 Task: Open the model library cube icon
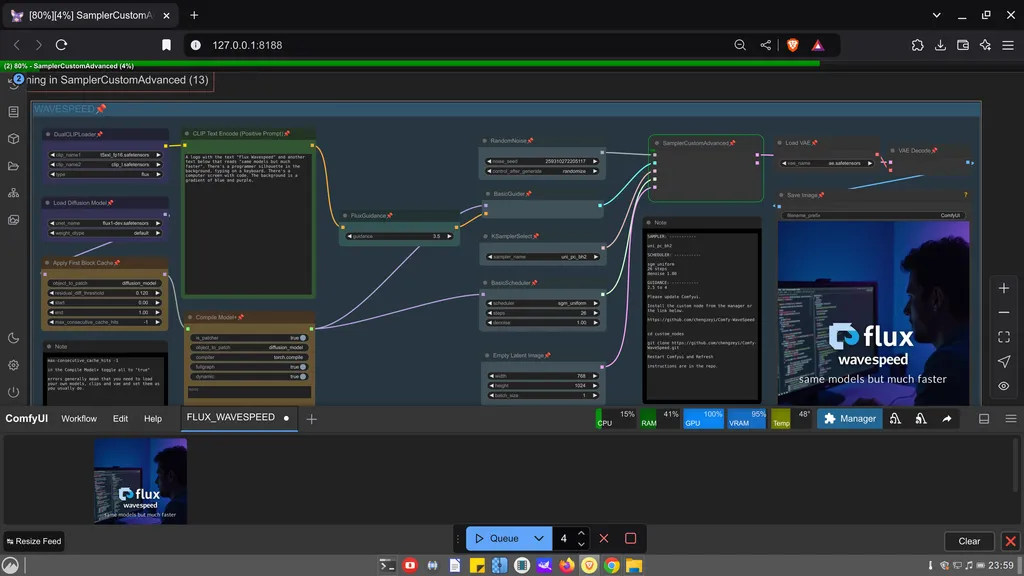(14, 139)
